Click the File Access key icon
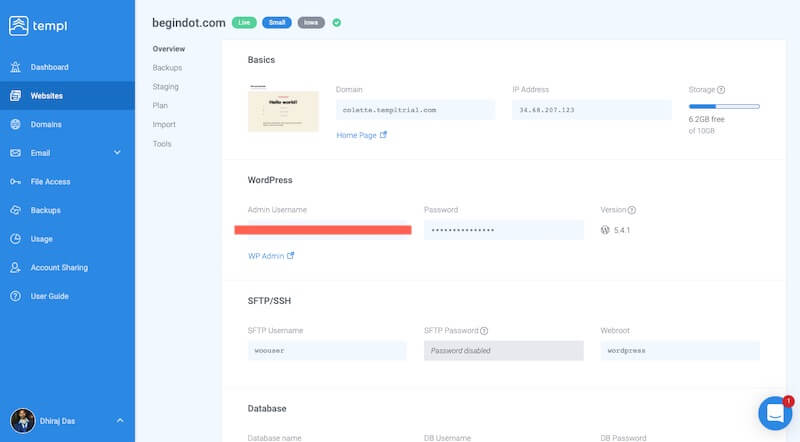This screenshot has height=442, width=800. [15, 181]
